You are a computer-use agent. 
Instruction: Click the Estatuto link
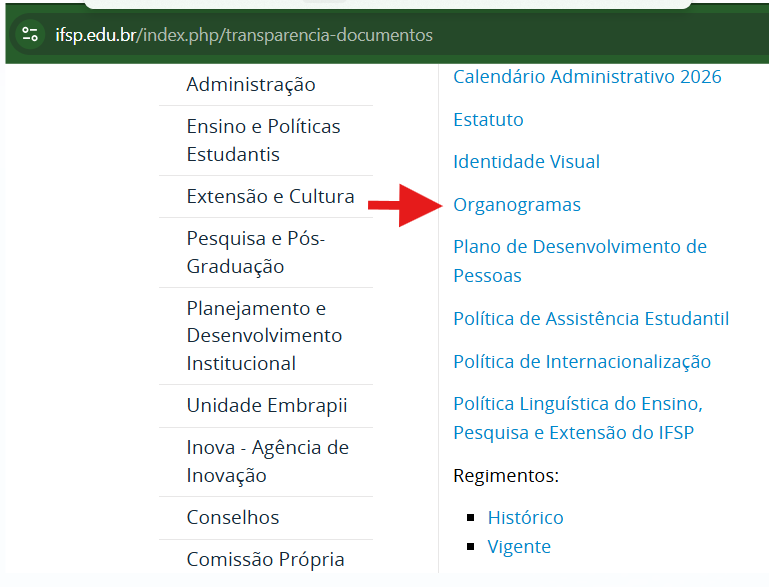(488, 120)
